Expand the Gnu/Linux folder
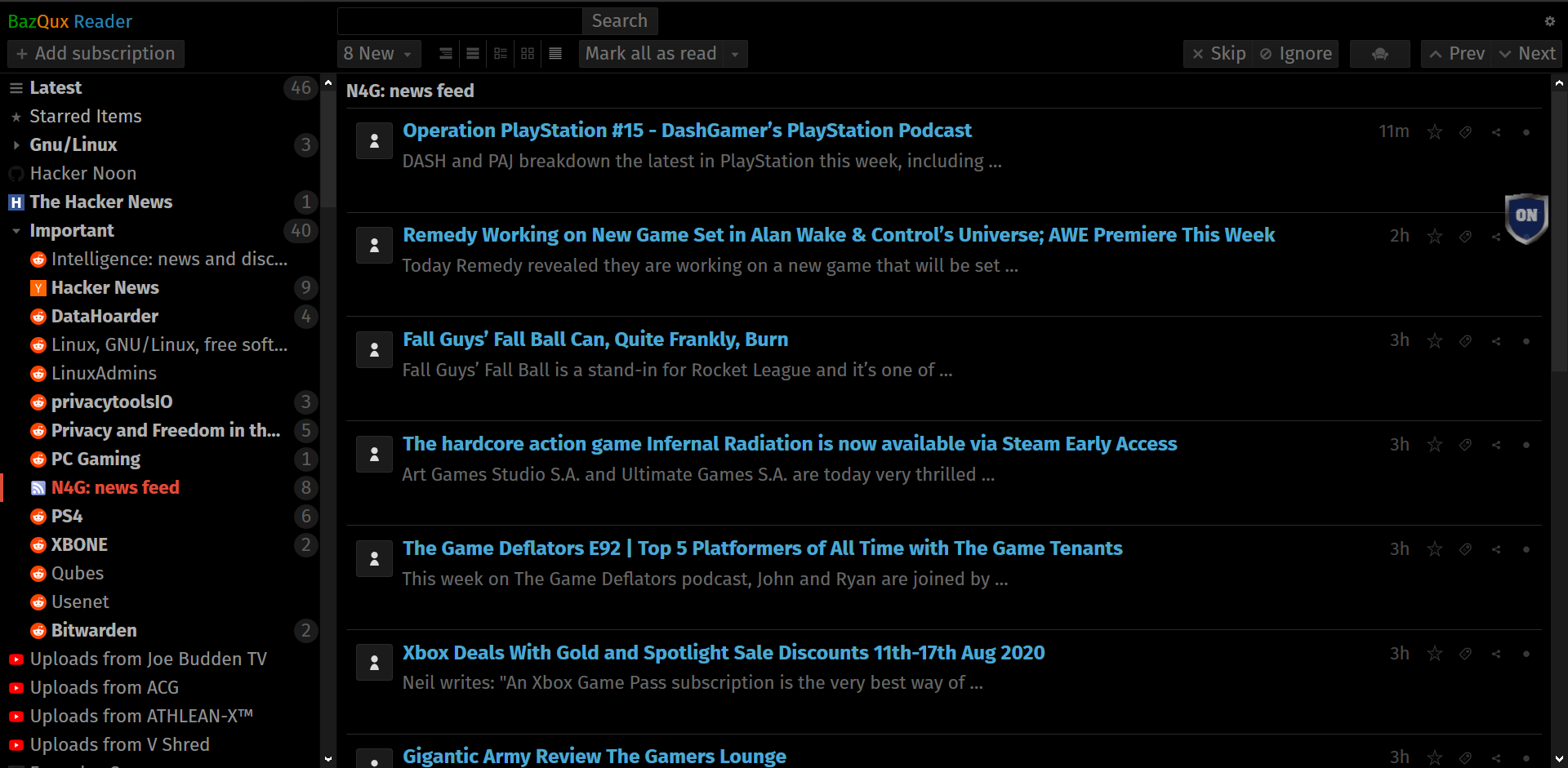Image resolution: width=1568 pixels, height=768 pixels. pos(16,145)
